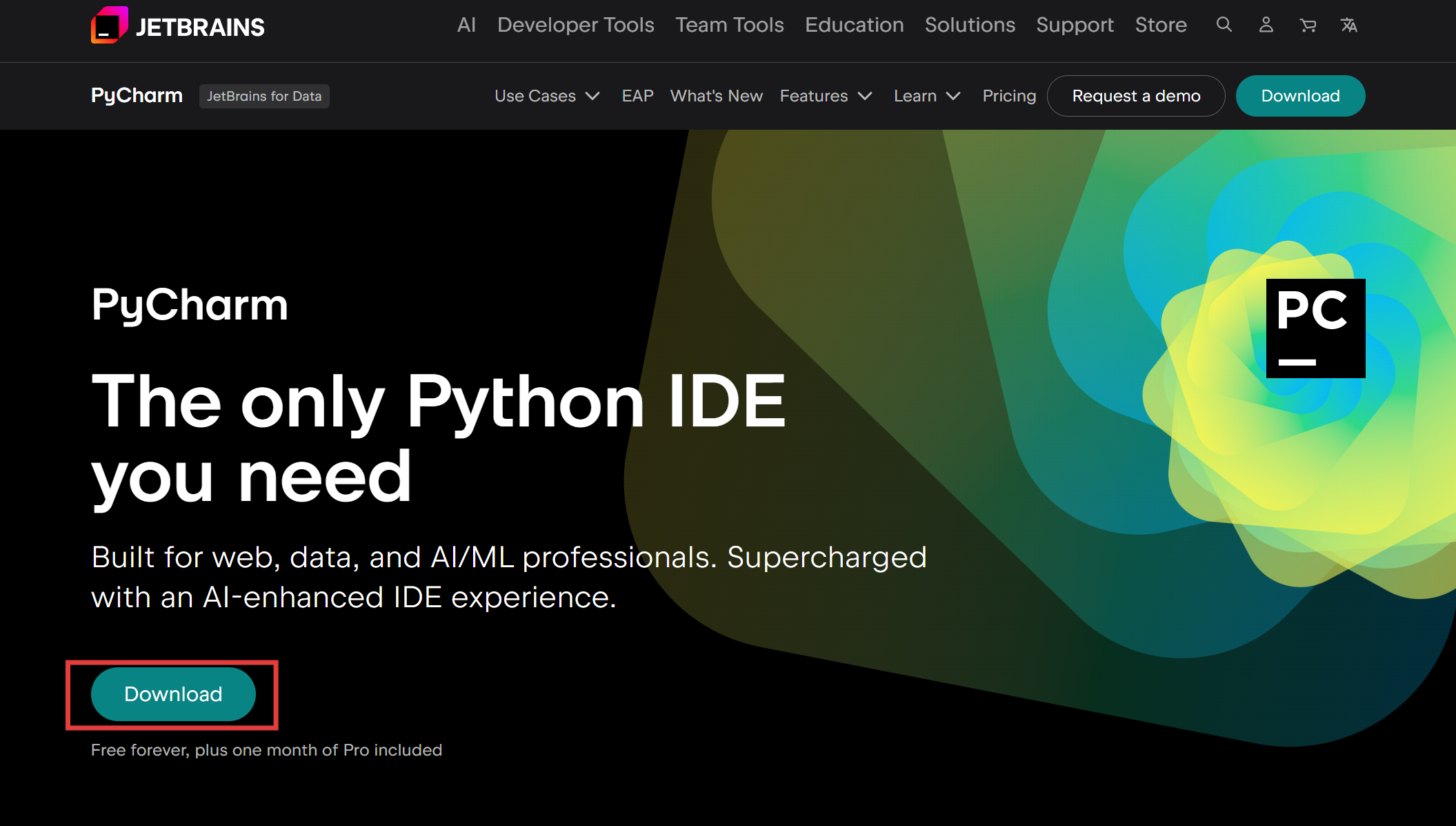1456x826 pixels.
Task: Visit the What's New page
Action: [x=717, y=96]
